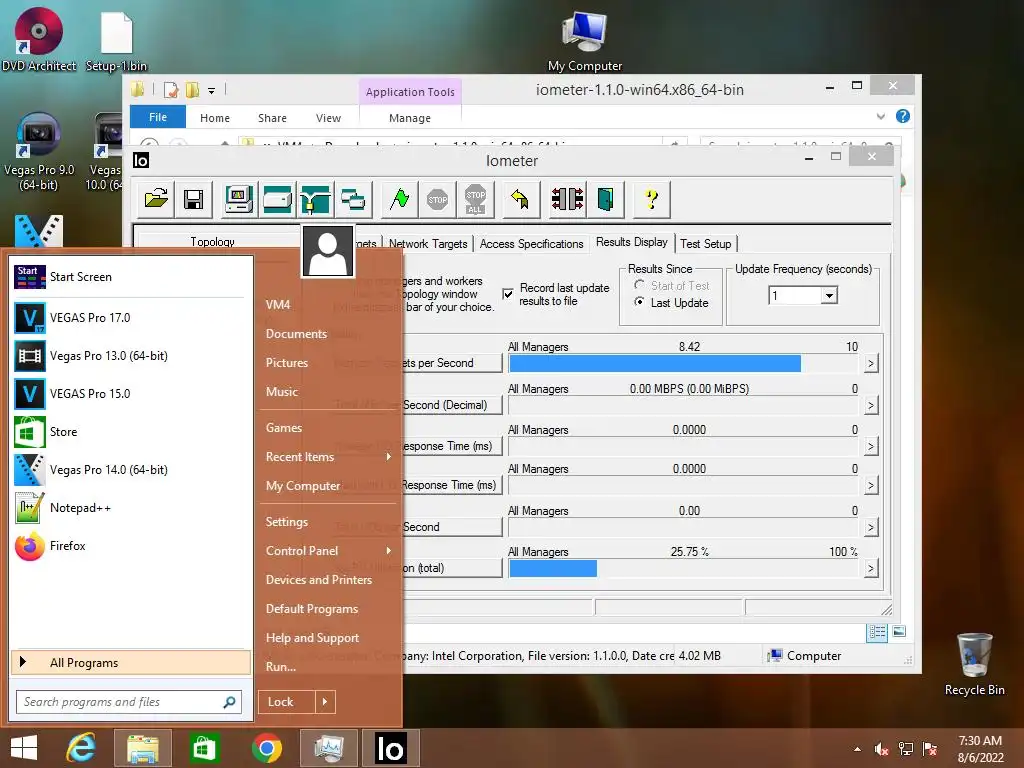This screenshot has height=768, width=1024.
Task: Start new network worker icon
Action: (315, 199)
